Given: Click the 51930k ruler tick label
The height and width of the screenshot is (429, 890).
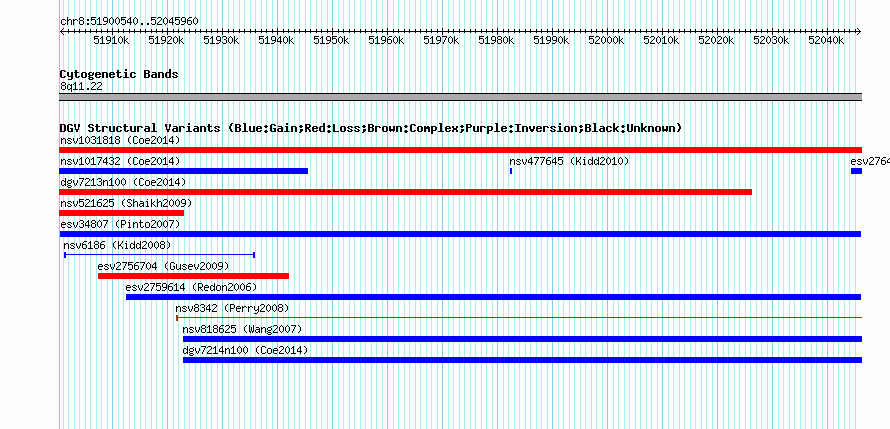Looking at the screenshot, I should [221, 40].
